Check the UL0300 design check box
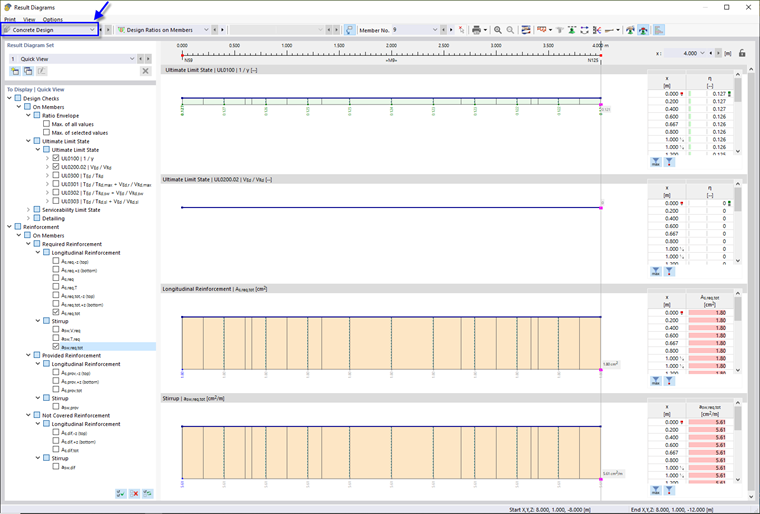This screenshot has width=760, height=514. pos(56,175)
